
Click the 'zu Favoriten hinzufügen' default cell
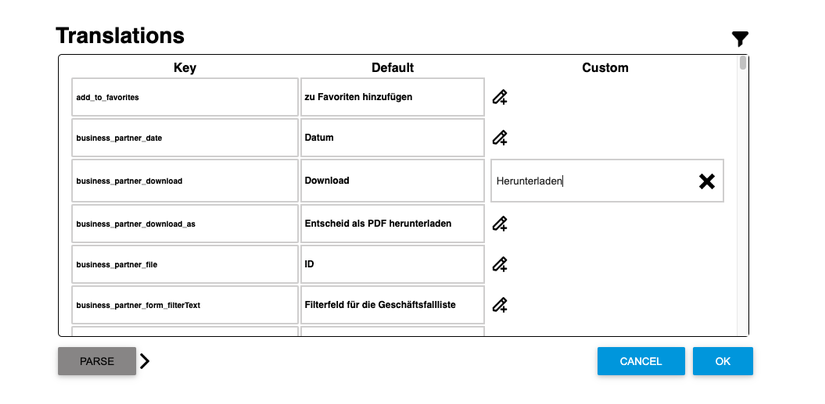(x=392, y=97)
